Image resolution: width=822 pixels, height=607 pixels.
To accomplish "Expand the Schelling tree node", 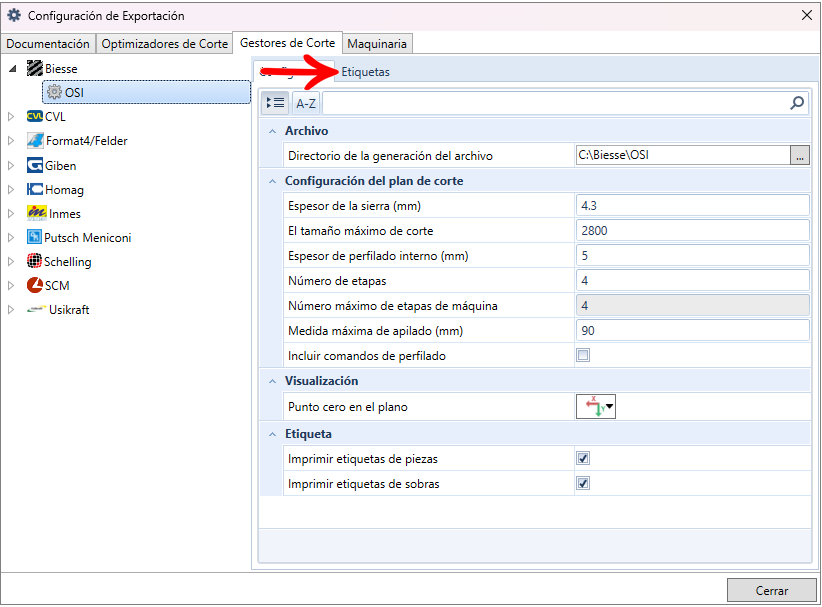I will 10,261.
